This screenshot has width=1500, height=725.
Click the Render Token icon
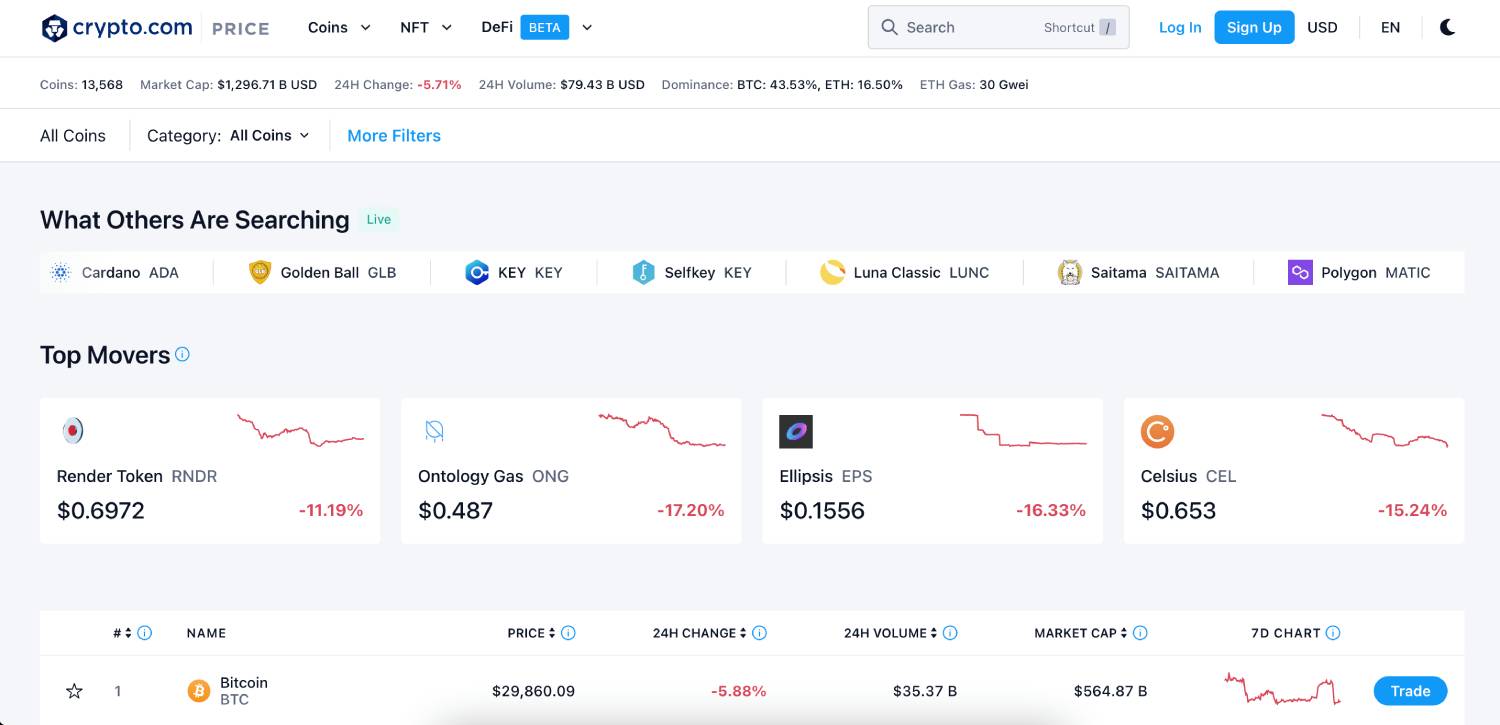(72, 431)
